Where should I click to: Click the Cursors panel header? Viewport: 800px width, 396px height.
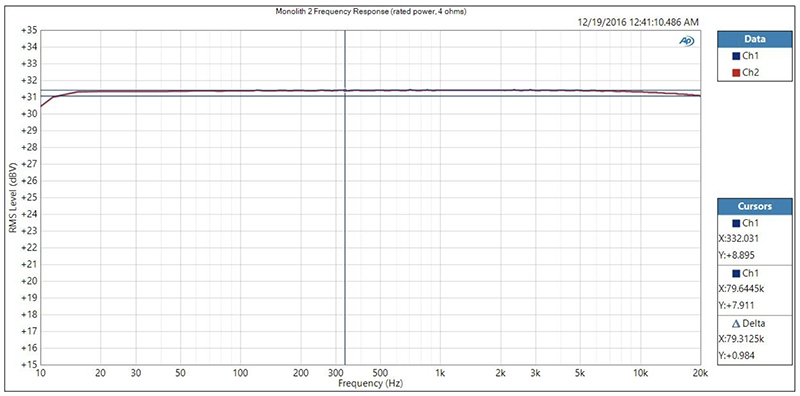pos(755,206)
